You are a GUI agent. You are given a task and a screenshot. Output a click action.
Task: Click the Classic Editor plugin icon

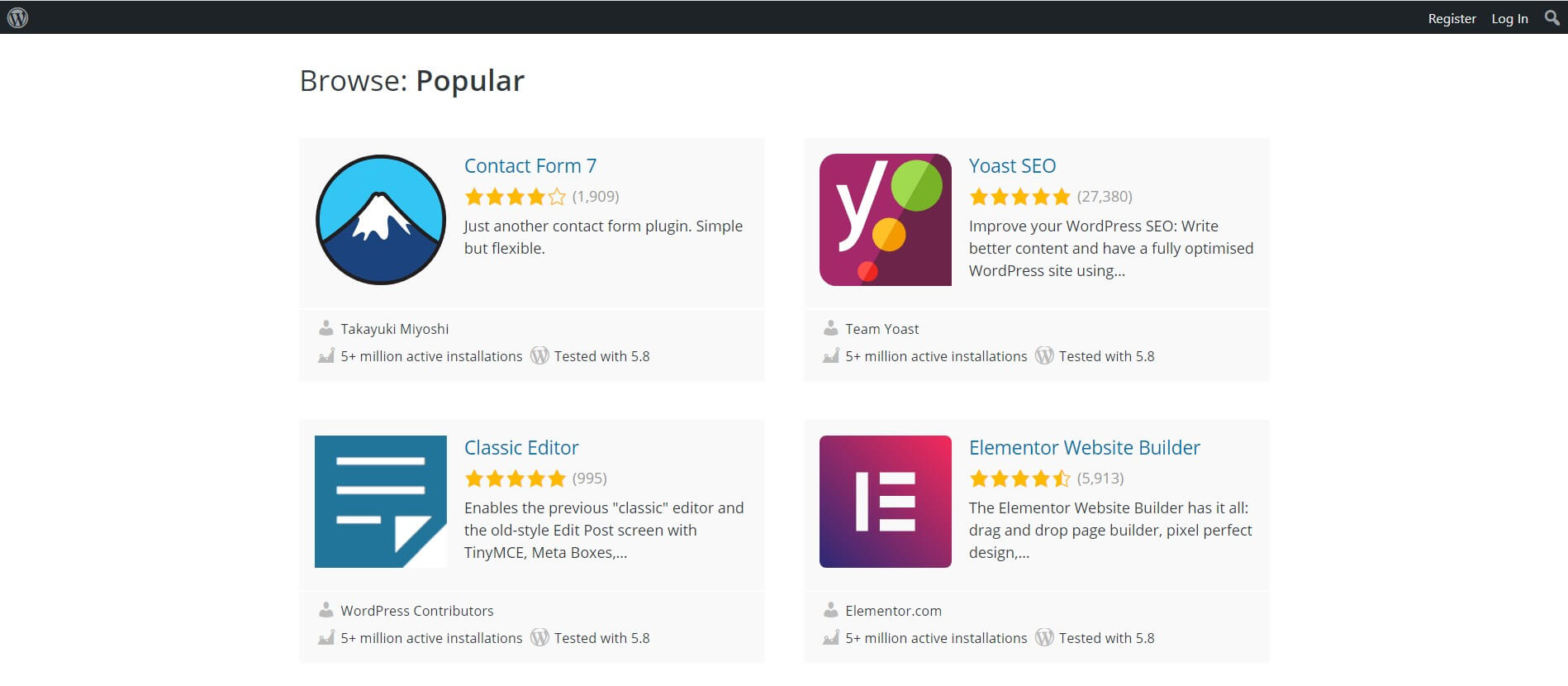(381, 502)
